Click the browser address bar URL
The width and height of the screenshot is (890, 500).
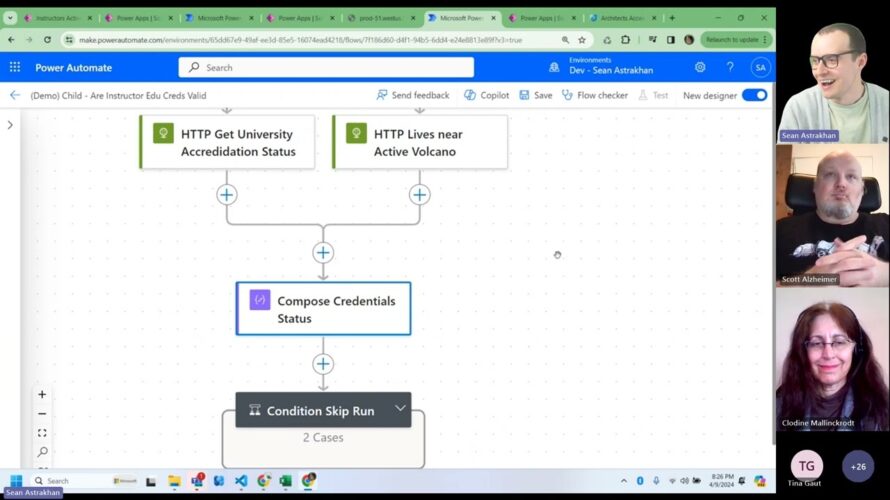(300, 40)
